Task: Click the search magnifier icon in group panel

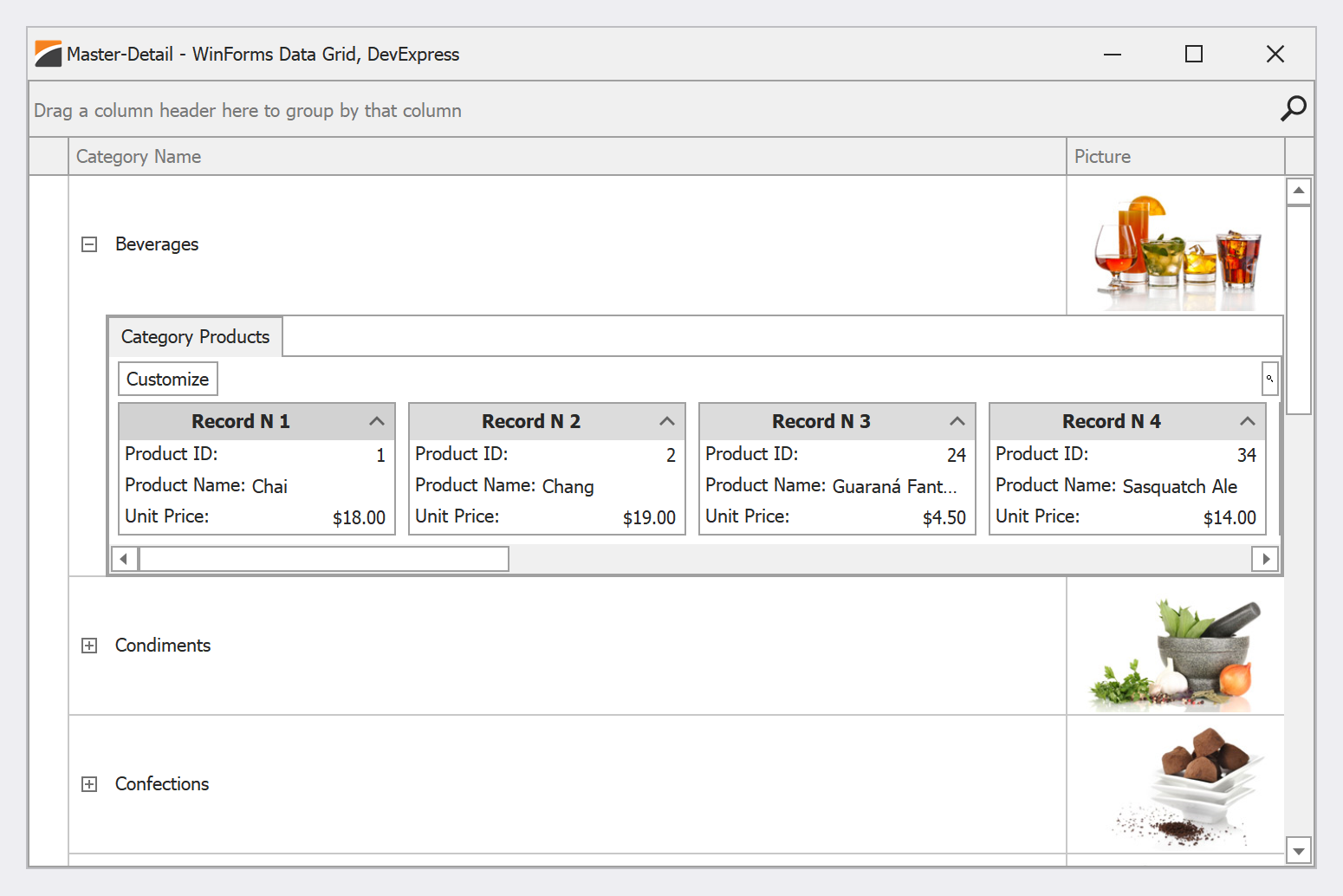Action: click(1293, 108)
